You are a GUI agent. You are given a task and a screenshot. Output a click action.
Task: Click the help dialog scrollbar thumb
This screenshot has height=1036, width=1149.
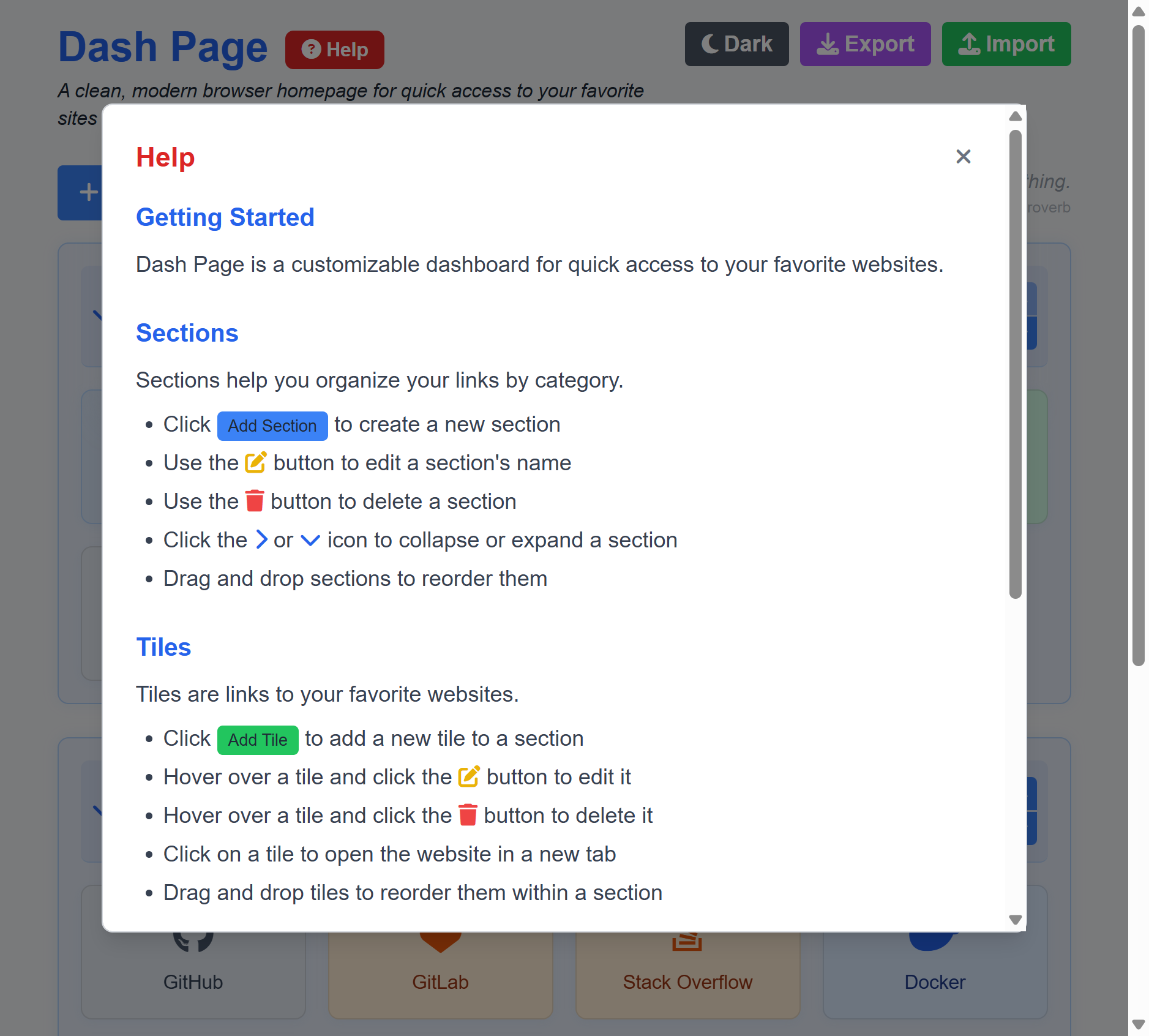1015,364
